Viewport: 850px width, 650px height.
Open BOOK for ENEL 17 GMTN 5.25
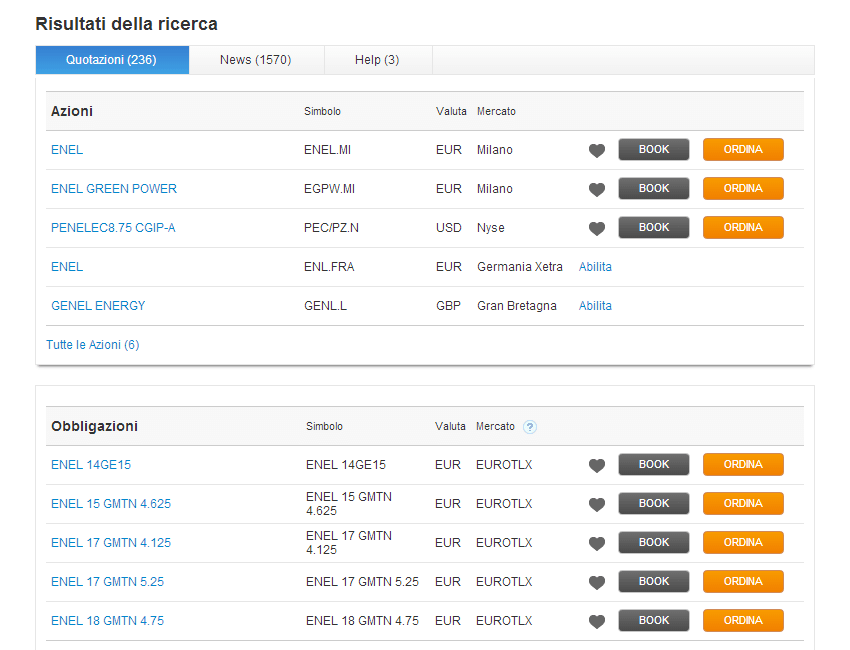pos(654,582)
